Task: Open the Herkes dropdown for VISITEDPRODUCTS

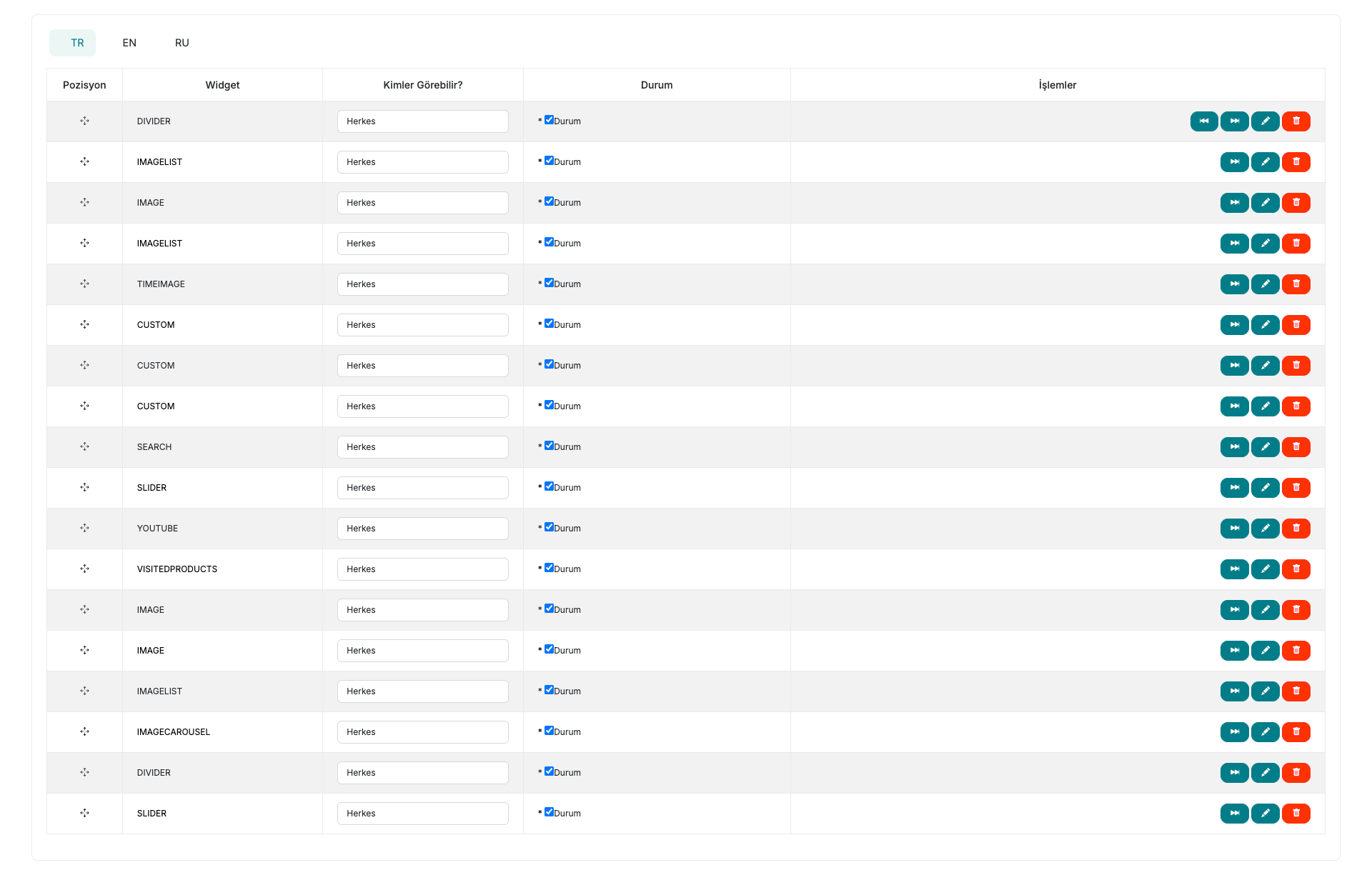Action: pyautogui.click(x=422, y=569)
